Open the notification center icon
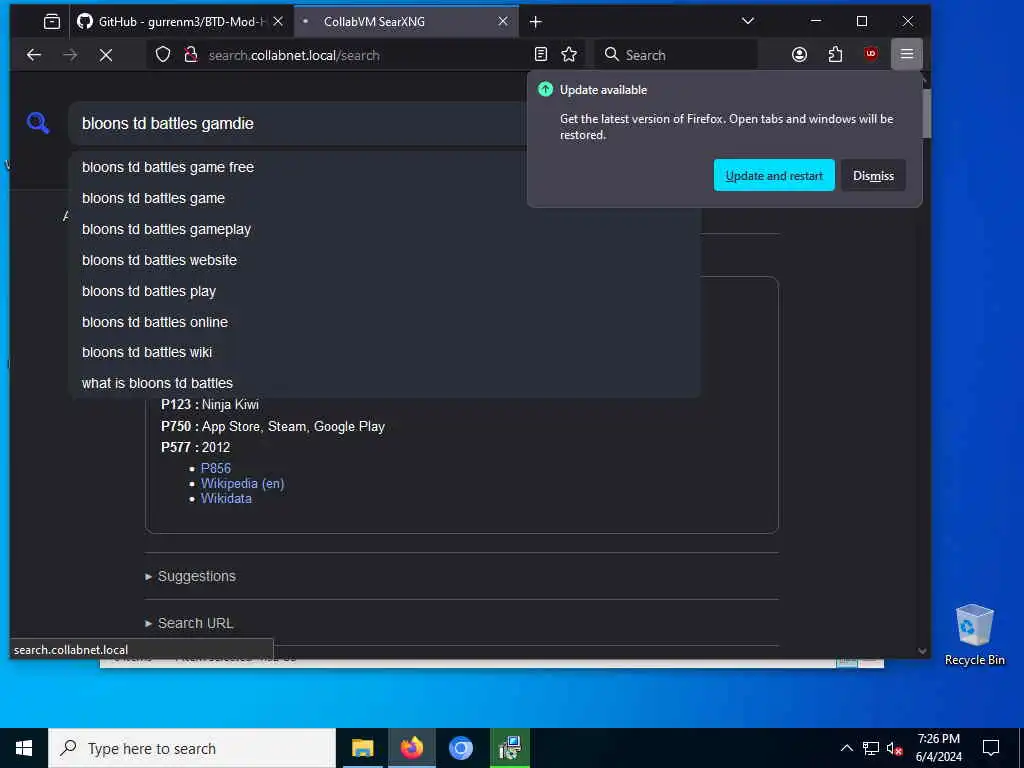Image resolution: width=1024 pixels, height=768 pixels. tap(991, 748)
